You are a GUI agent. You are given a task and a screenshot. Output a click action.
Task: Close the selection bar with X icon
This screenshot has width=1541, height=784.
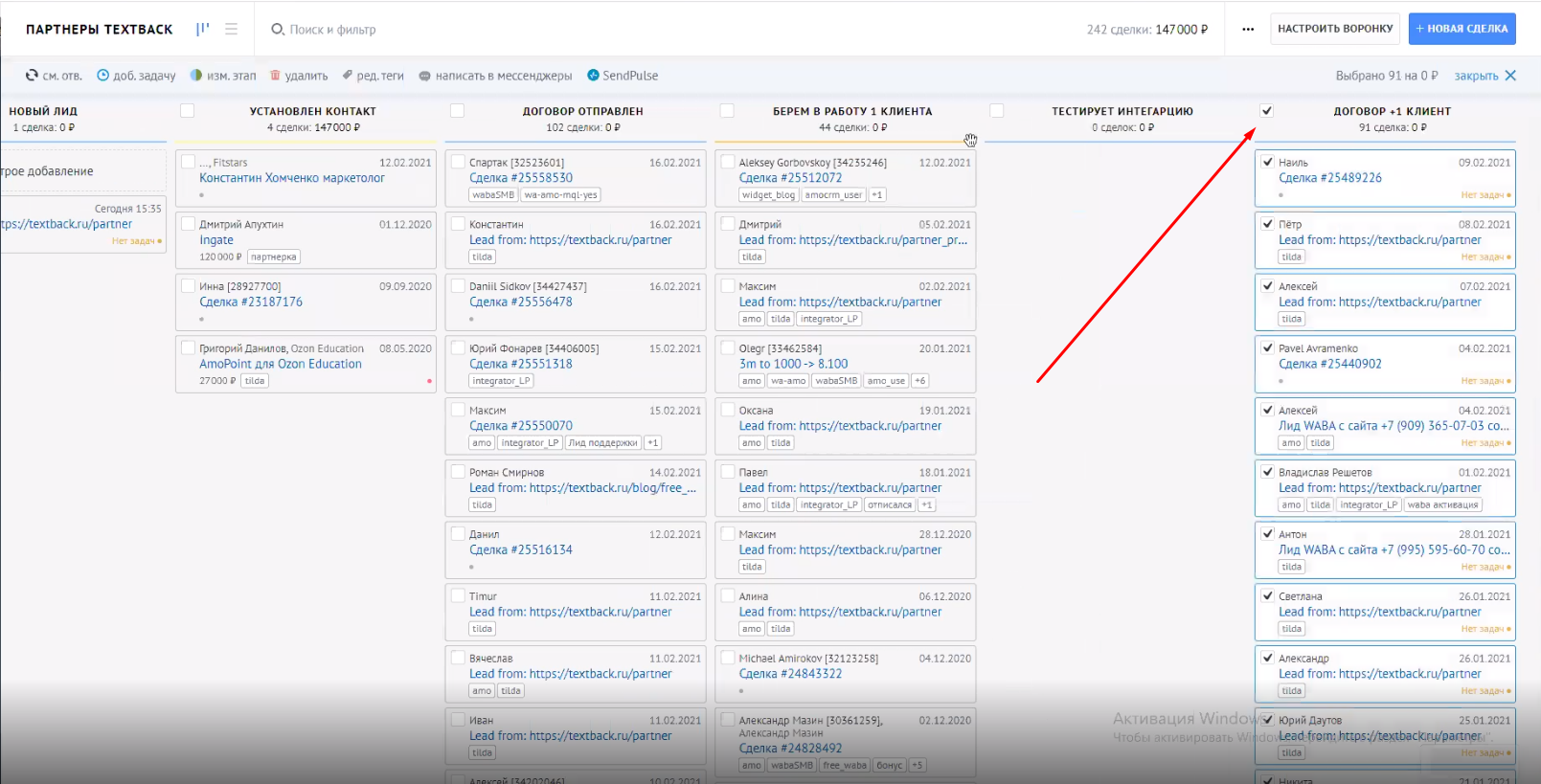tap(1510, 76)
